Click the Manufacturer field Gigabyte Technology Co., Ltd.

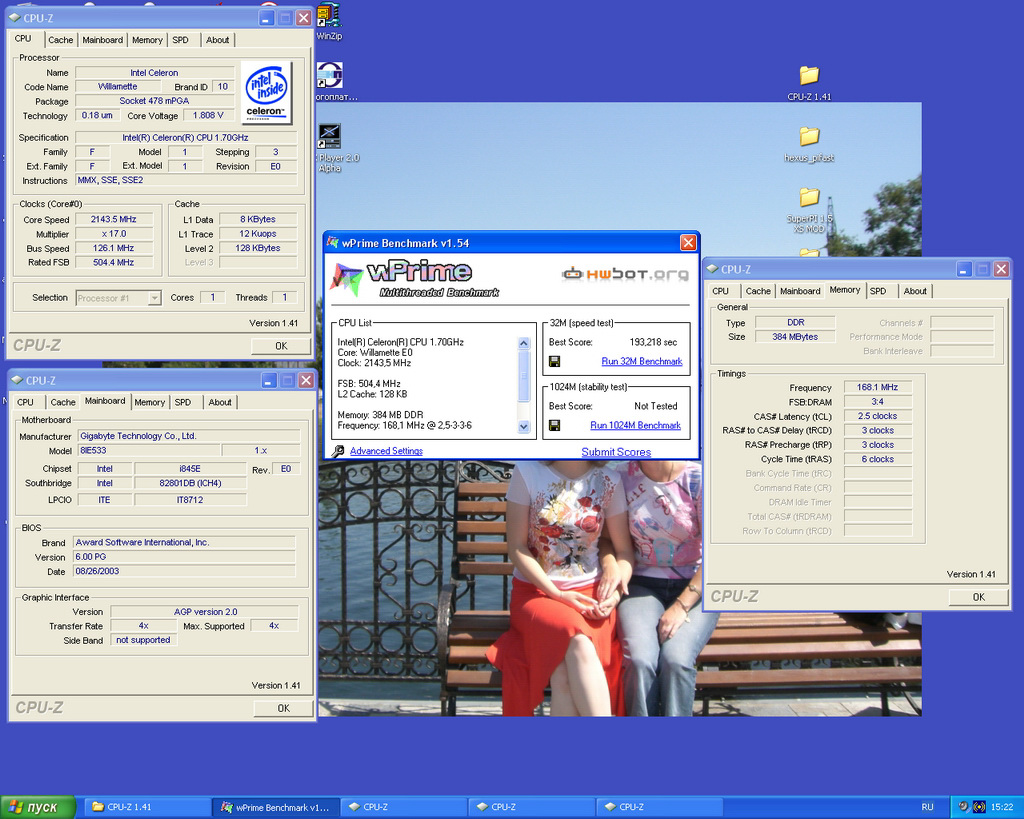click(x=189, y=436)
